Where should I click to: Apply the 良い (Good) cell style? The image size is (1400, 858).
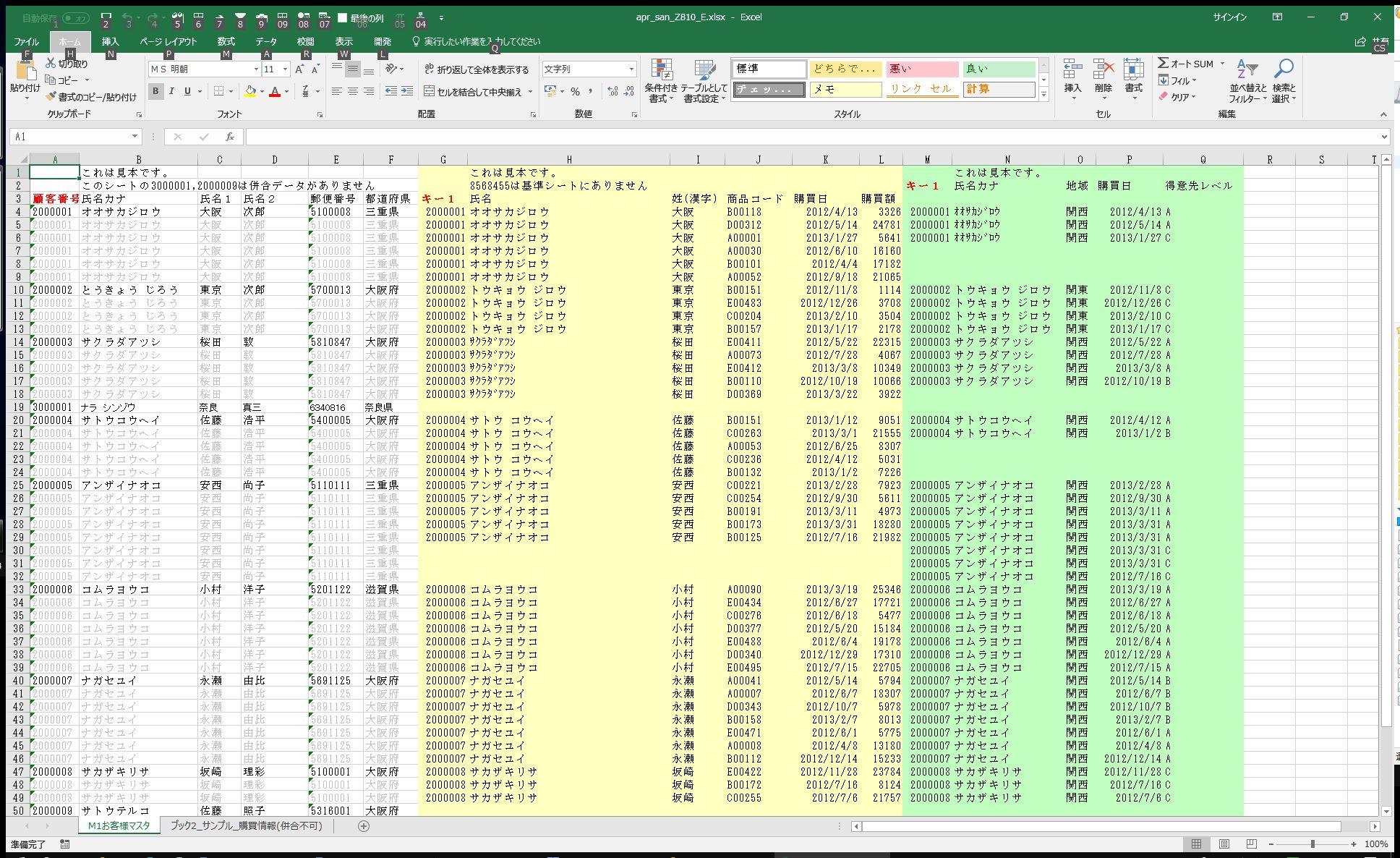[x=999, y=69]
